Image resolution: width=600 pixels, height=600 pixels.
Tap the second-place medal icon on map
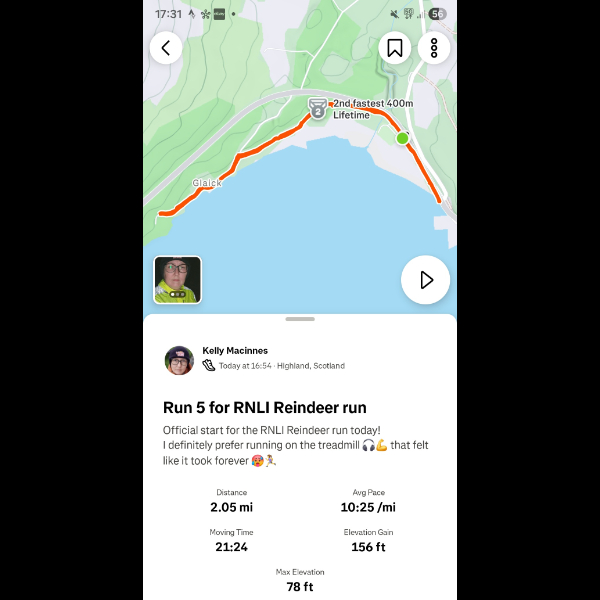tap(318, 109)
